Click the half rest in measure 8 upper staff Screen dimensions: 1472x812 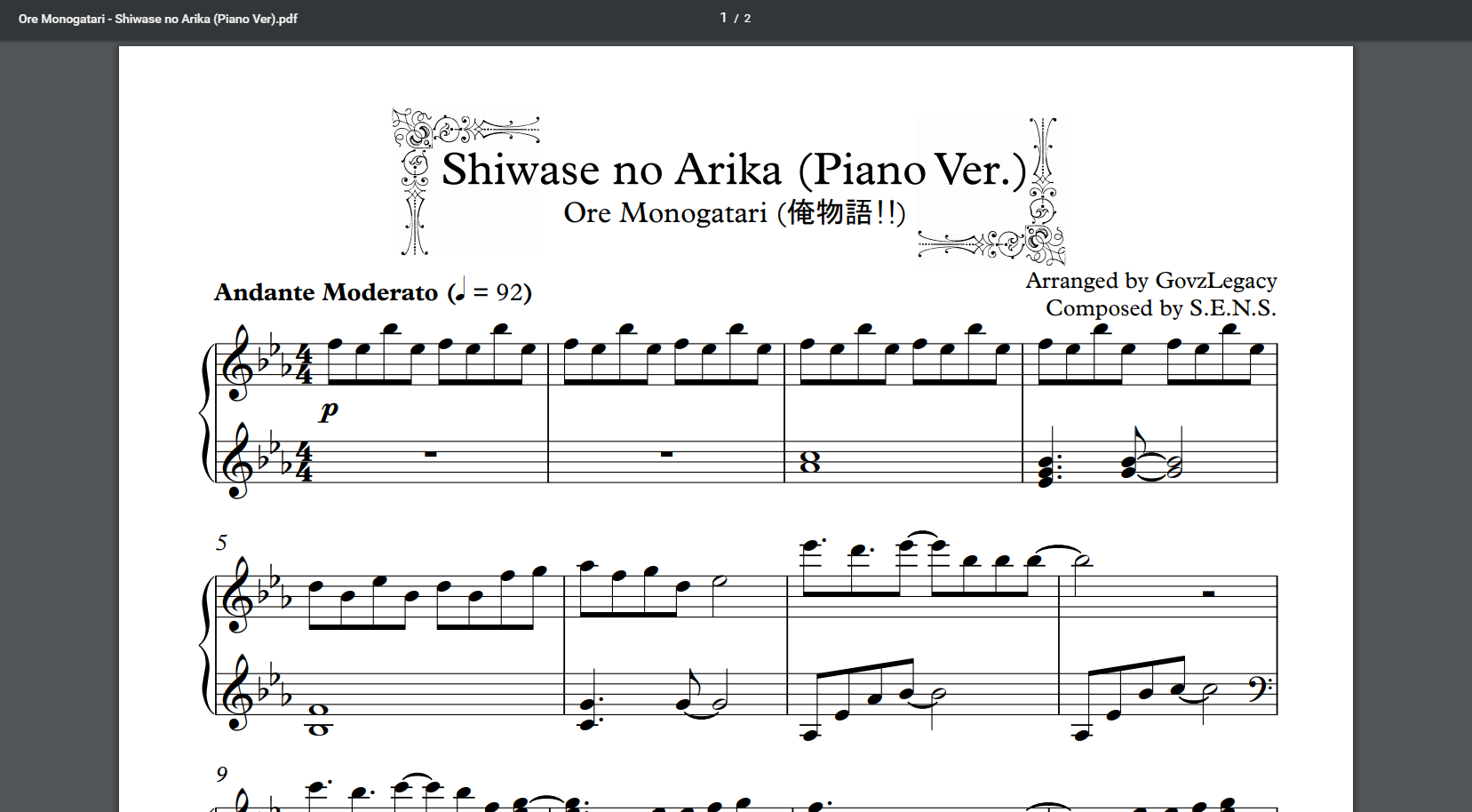pos(1207,593)
